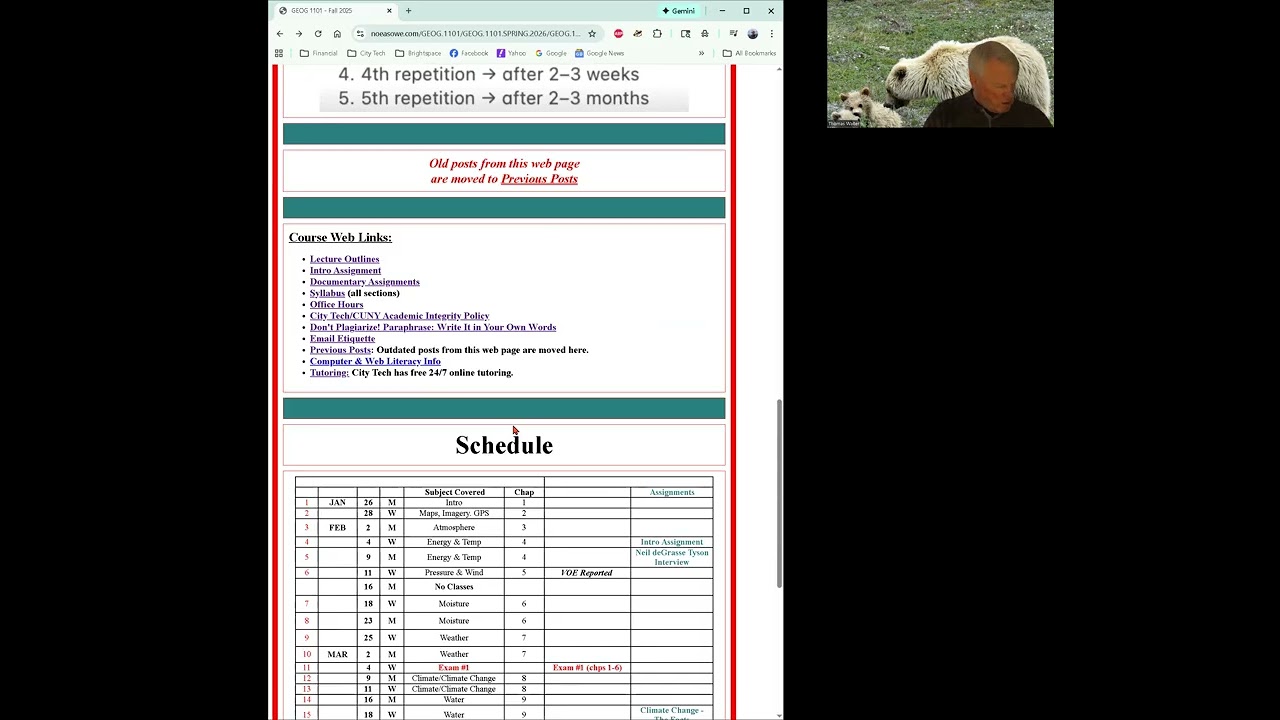
Task: Click the webcam video thumbnail with bears
Action: (x=940, y=64)
